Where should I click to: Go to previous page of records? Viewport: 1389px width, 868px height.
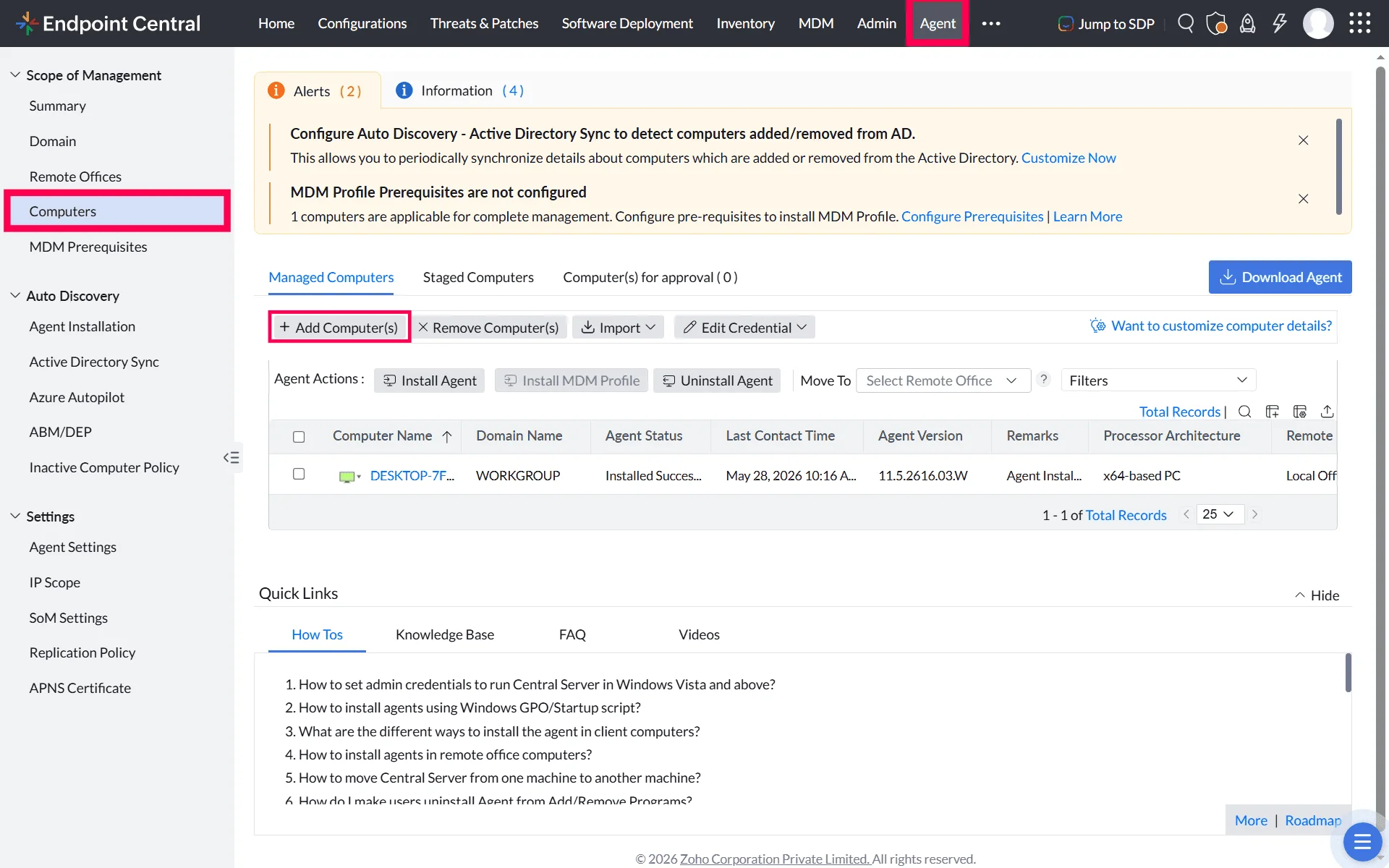click(1186, 514)
